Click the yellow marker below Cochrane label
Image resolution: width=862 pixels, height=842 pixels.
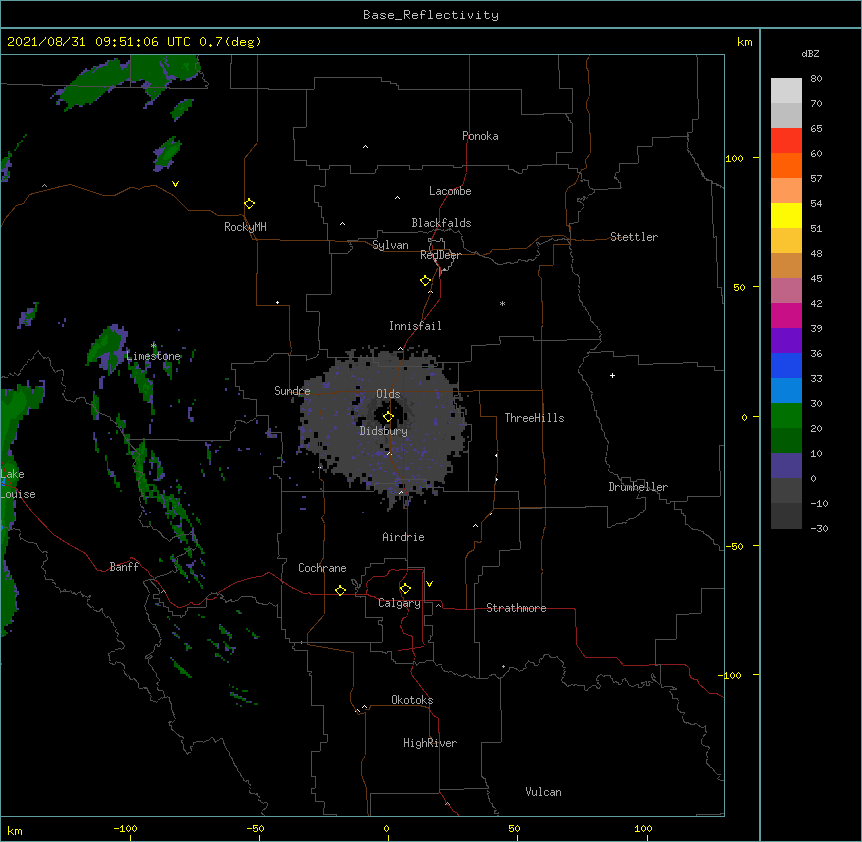click(x=340, y=590)
